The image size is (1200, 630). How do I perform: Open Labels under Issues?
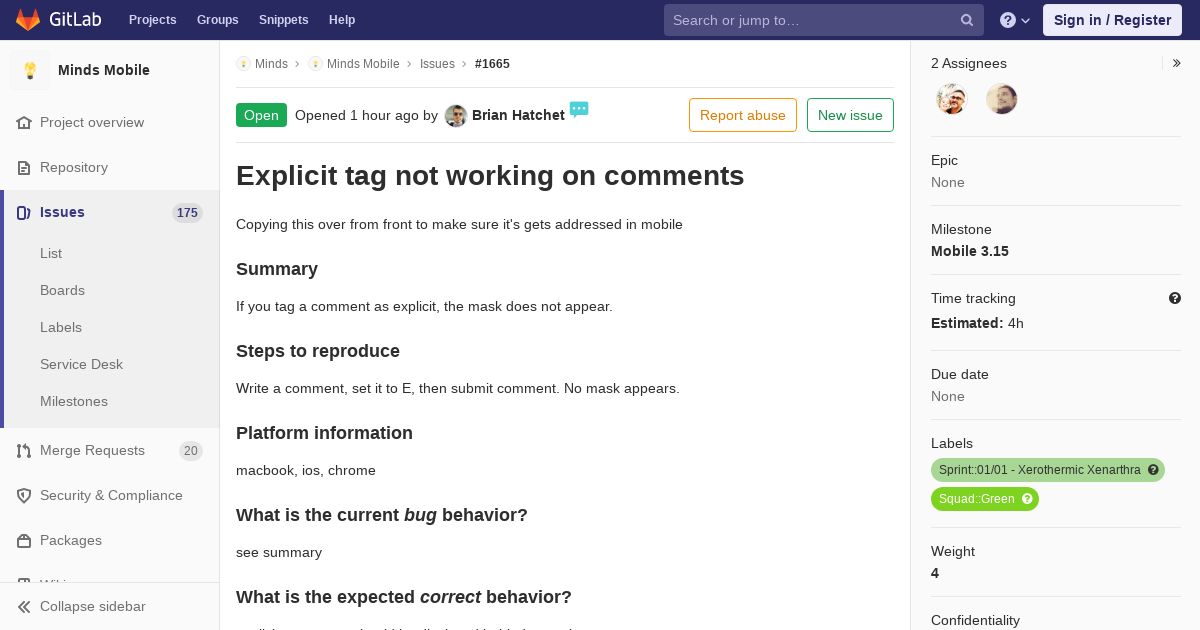tap(61, 328)
